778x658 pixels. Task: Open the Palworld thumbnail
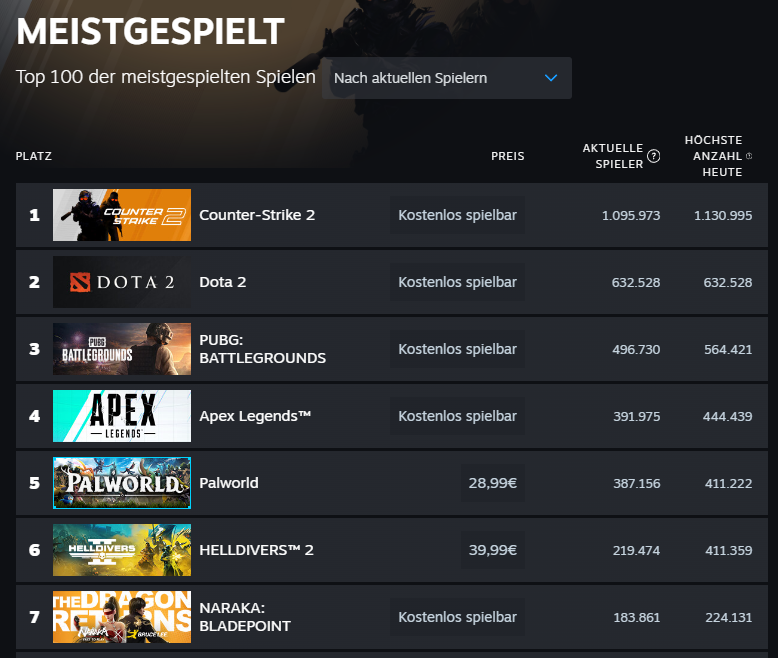coord(122,483)
